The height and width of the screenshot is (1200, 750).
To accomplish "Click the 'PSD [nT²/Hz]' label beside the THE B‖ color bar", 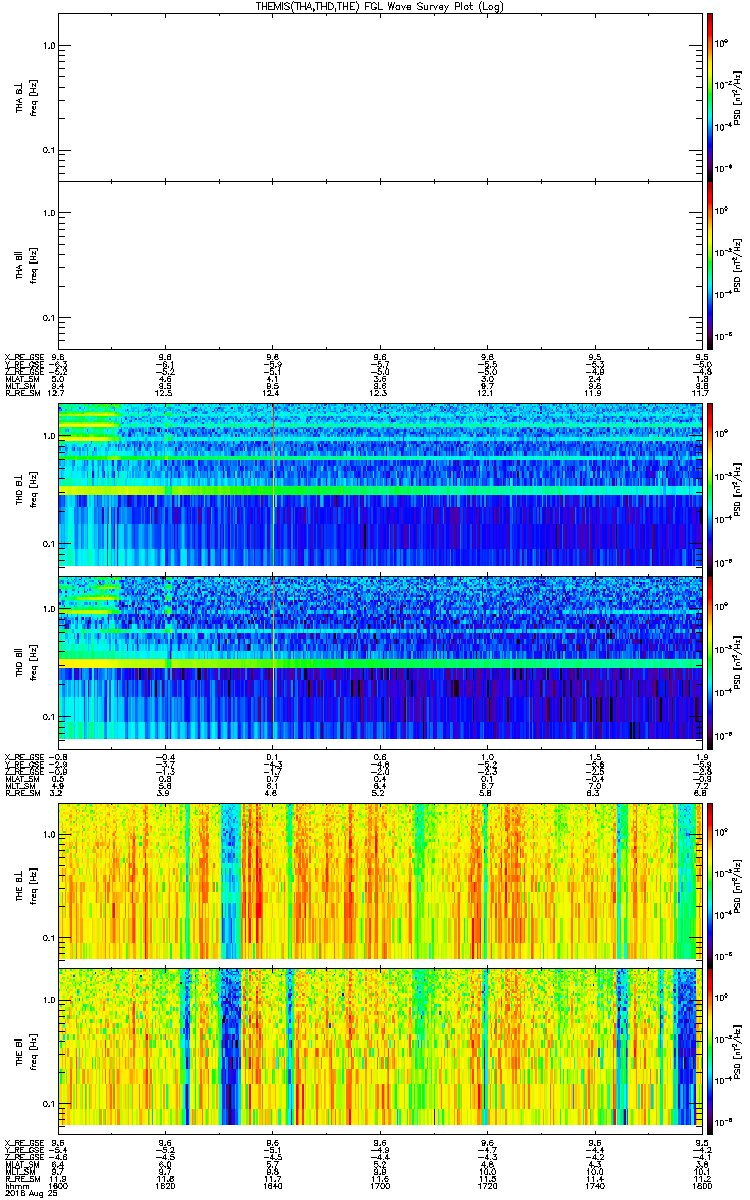I will pyautogui.click(x=738, y=1052).
